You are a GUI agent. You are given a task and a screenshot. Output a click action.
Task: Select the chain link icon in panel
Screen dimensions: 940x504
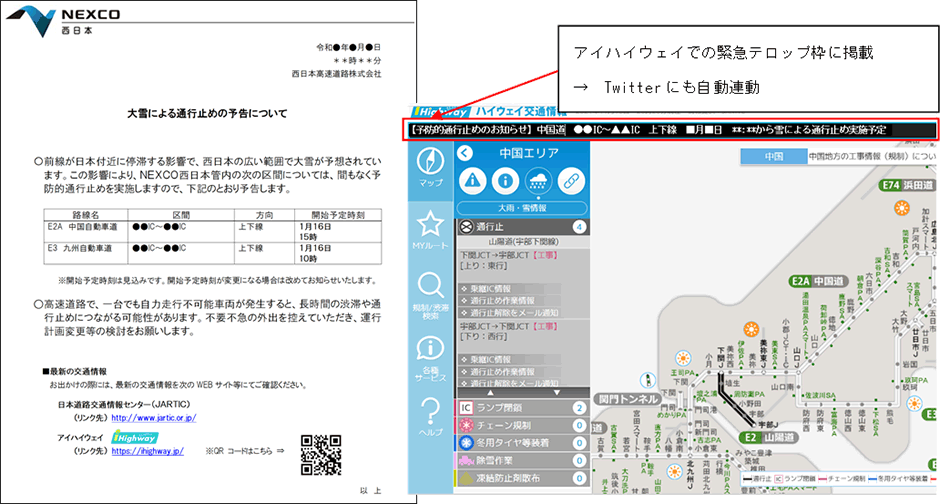click(571, 180)
